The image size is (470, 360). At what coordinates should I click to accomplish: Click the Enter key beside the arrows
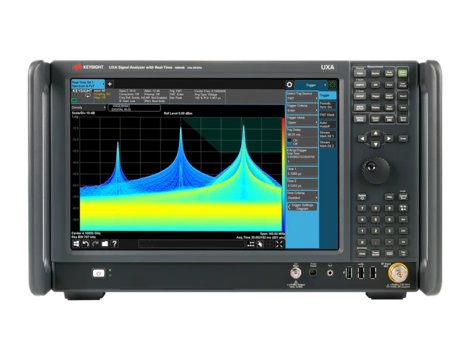(403, 138)
